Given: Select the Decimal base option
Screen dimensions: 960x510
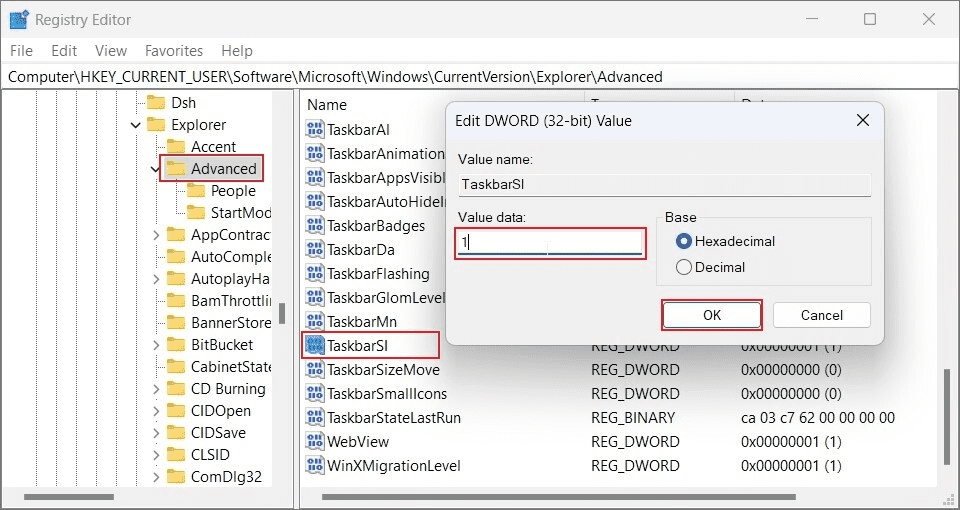Looking at the screenshot, I should (x=683, y=268).
